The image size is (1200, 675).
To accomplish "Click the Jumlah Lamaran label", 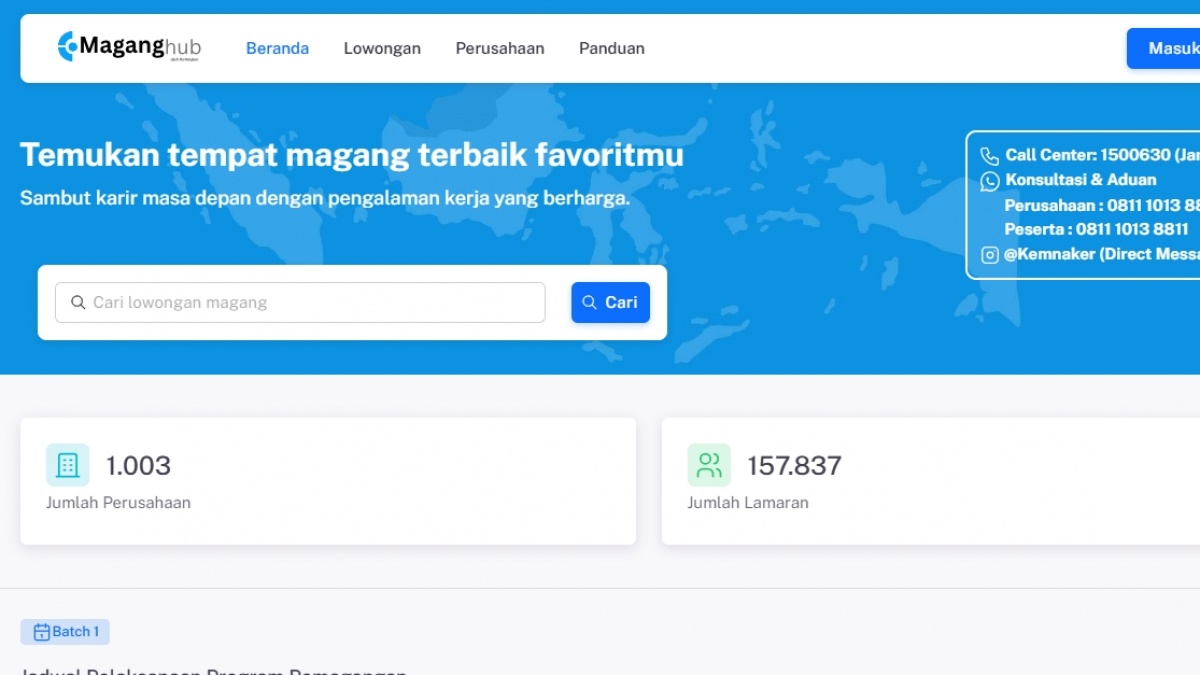I will coord(748,503).
